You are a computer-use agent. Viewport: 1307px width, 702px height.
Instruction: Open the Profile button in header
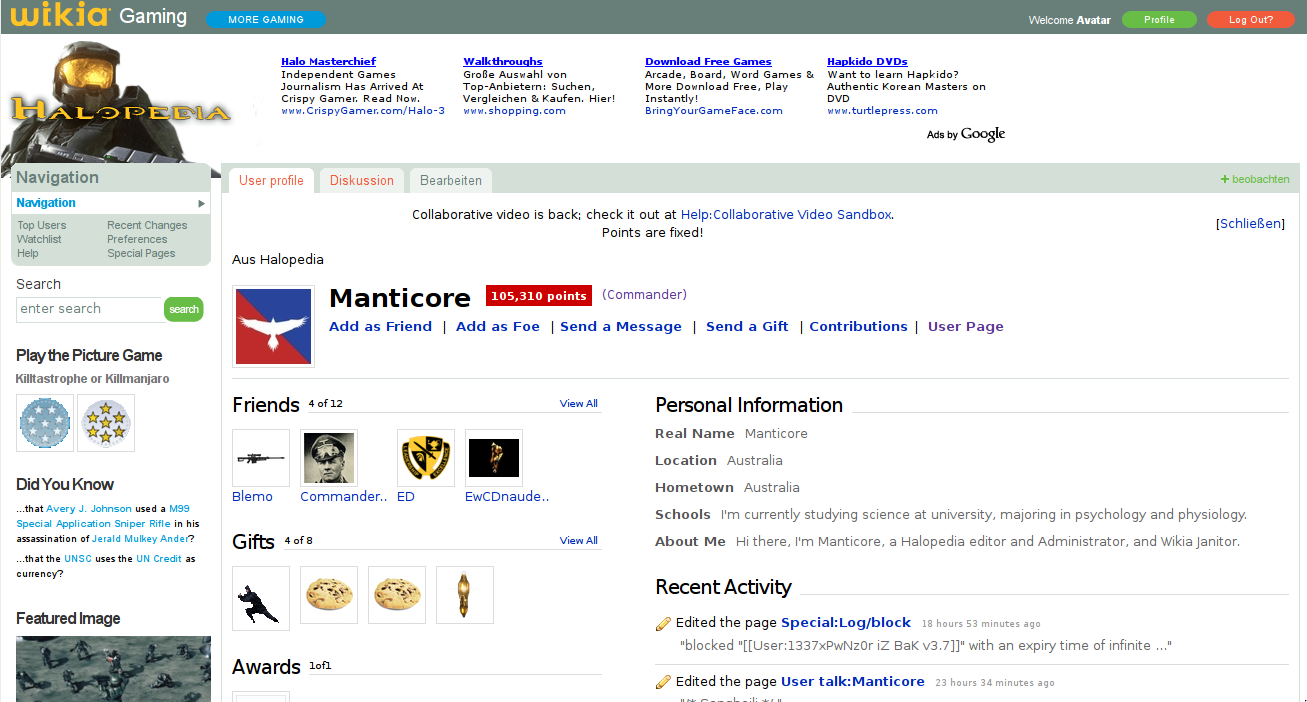(x=1159, y=19)
